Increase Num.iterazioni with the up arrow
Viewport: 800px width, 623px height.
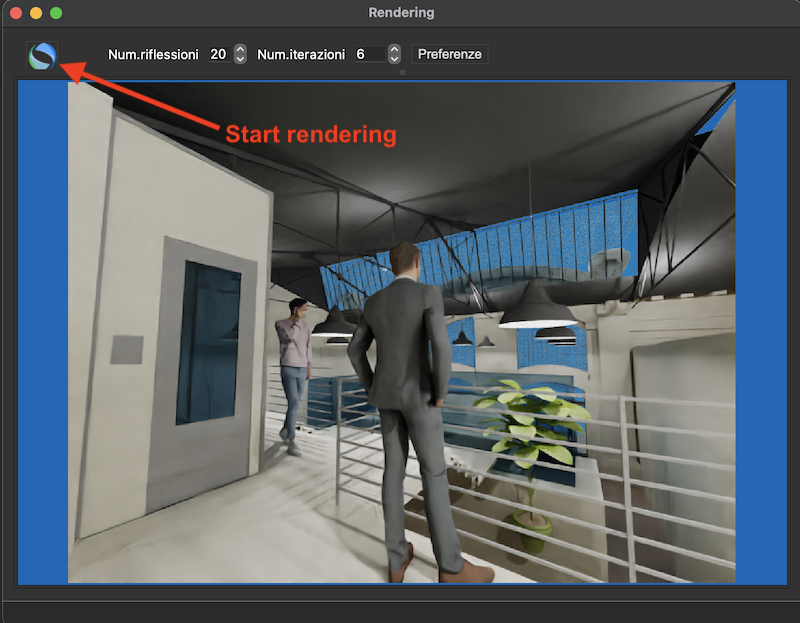click(394, 49)
